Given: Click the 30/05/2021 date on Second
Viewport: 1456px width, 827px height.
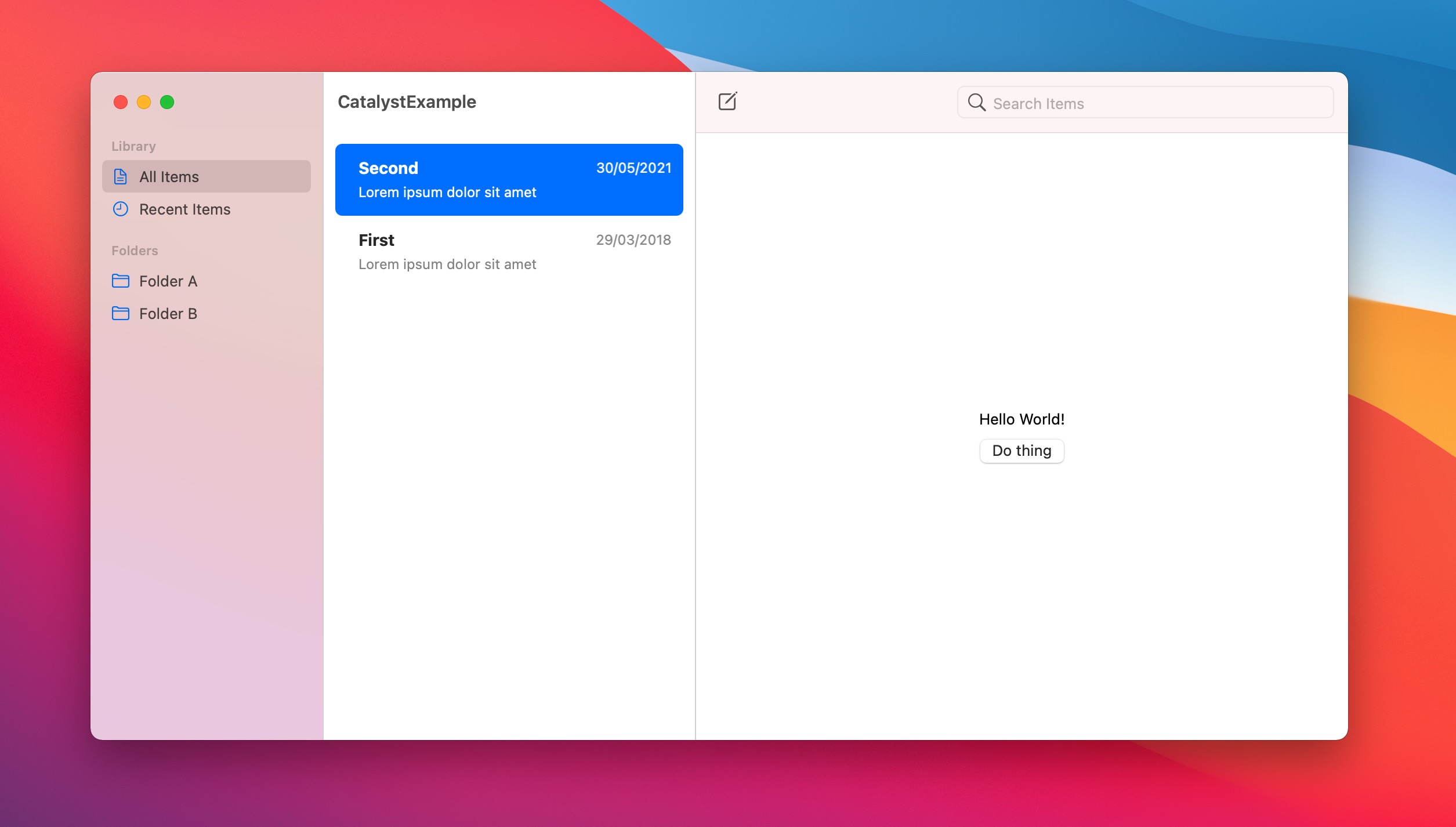Looking at the screenshot, I should pos(633,168).
